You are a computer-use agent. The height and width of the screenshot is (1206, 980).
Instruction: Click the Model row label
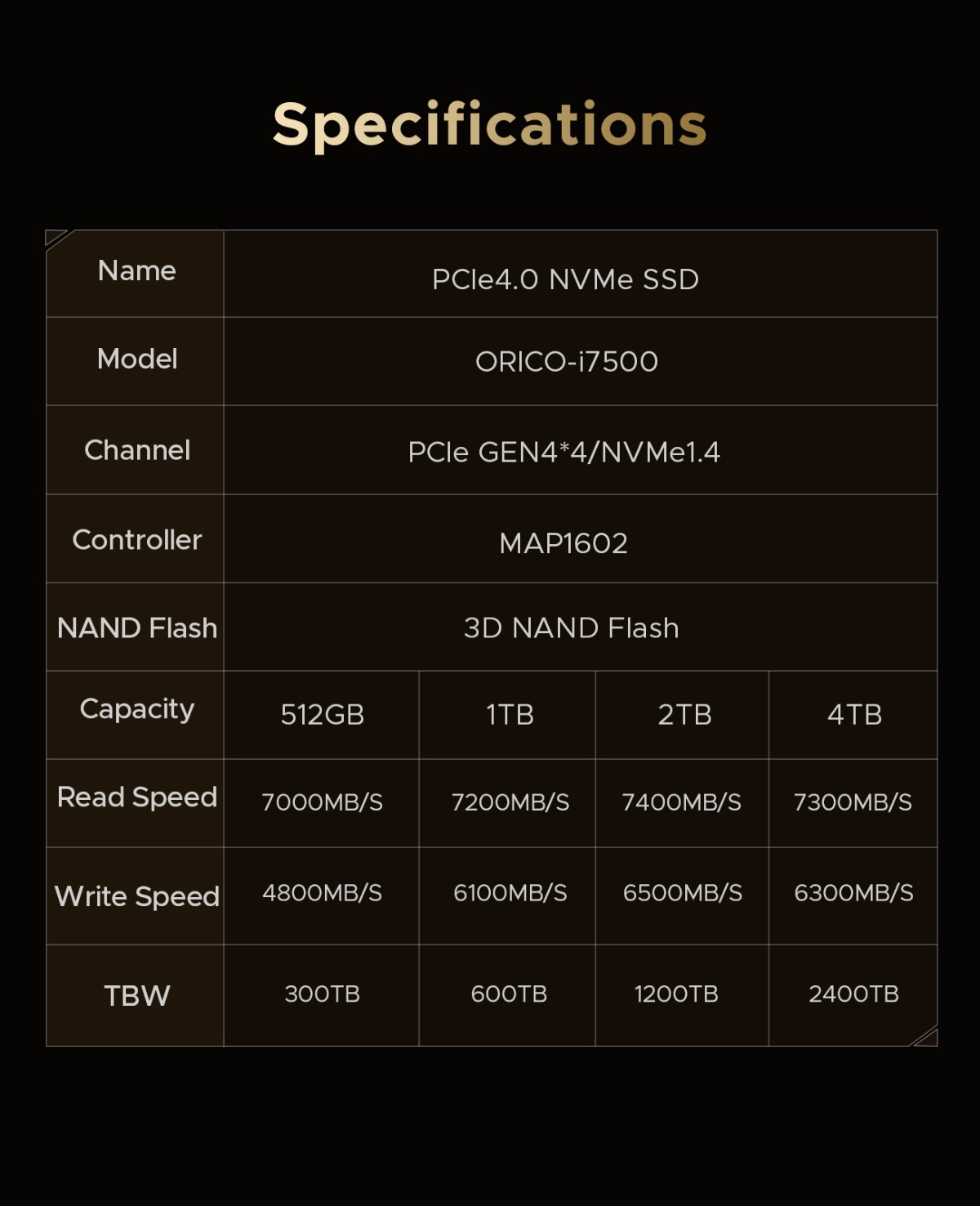136,360
